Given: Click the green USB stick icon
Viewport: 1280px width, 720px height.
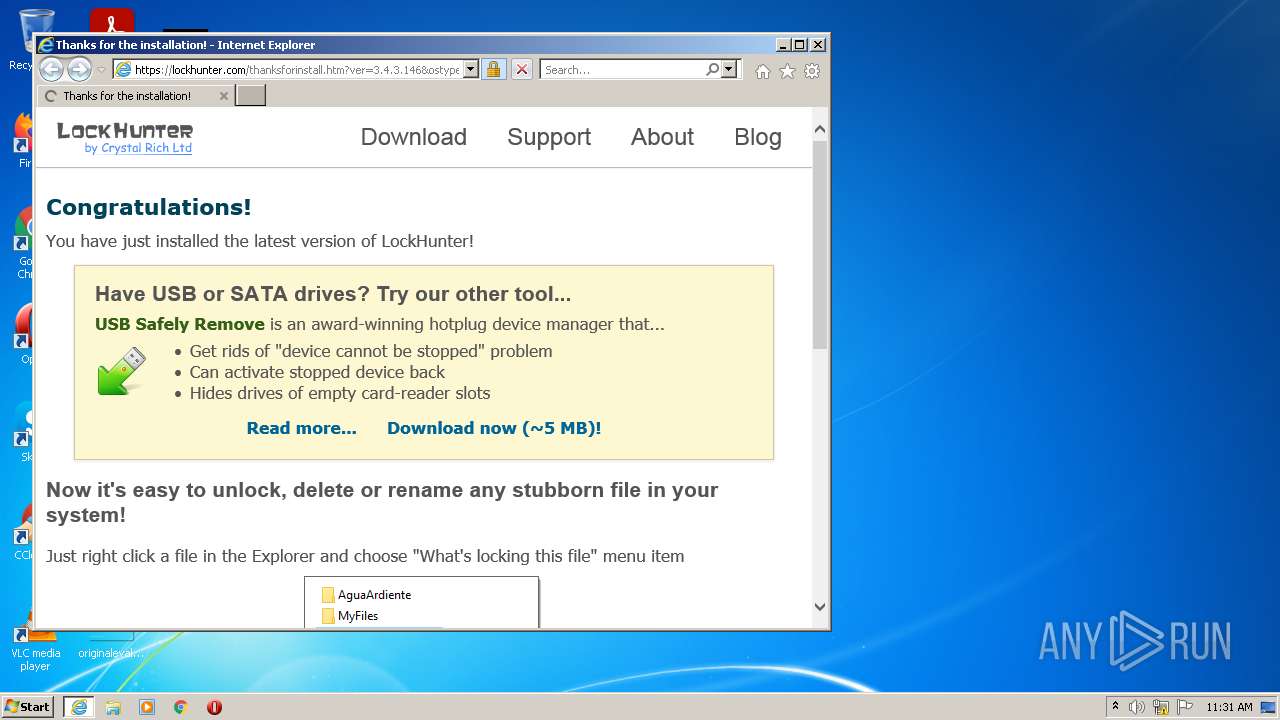Looking at the screenshot, I should click(x=121, y=371).
